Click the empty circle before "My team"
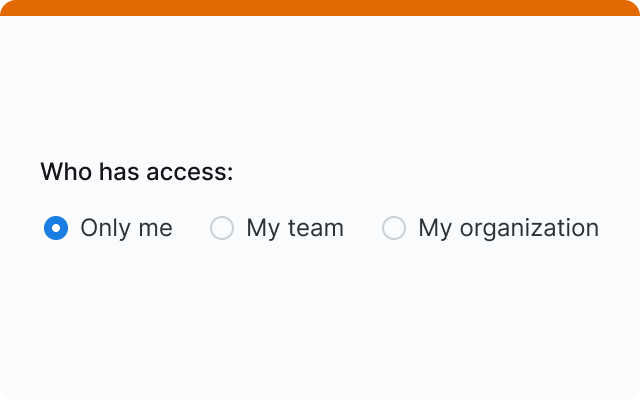The image size is (640, 400). 222,228
